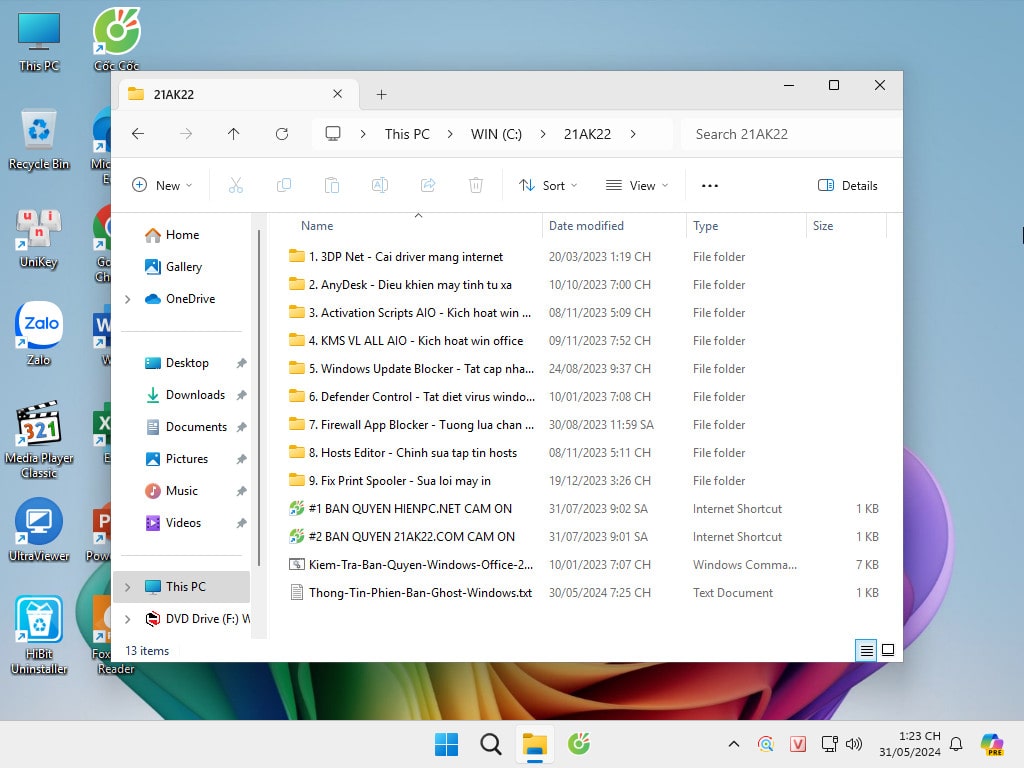Open the Copilot icon in taskbar corner
The height and width of the screenshot is (768, 1024).
(x=992, y=744)
